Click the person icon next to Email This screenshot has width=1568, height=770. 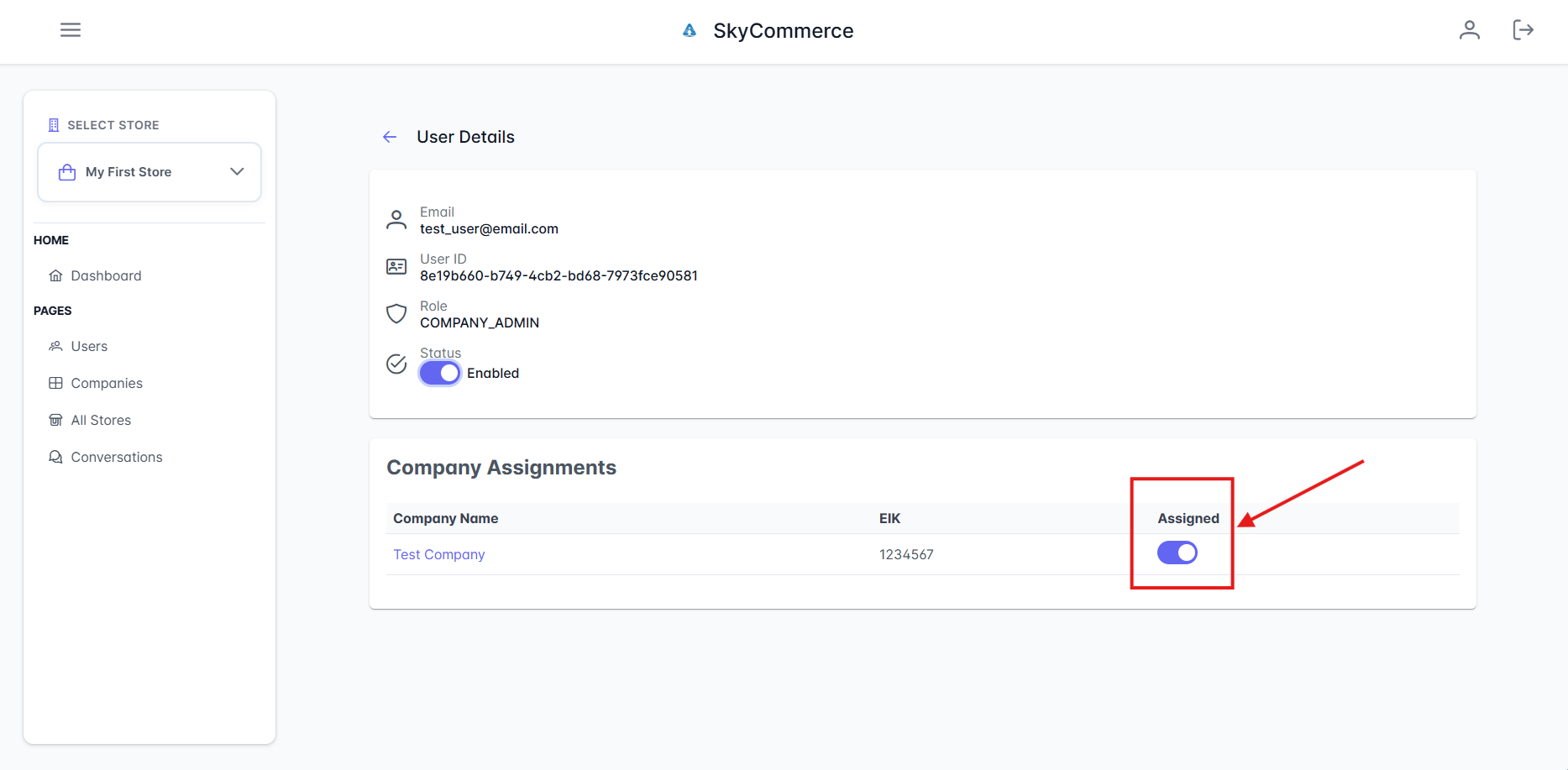pyautogui.click(x=396, y=220)
